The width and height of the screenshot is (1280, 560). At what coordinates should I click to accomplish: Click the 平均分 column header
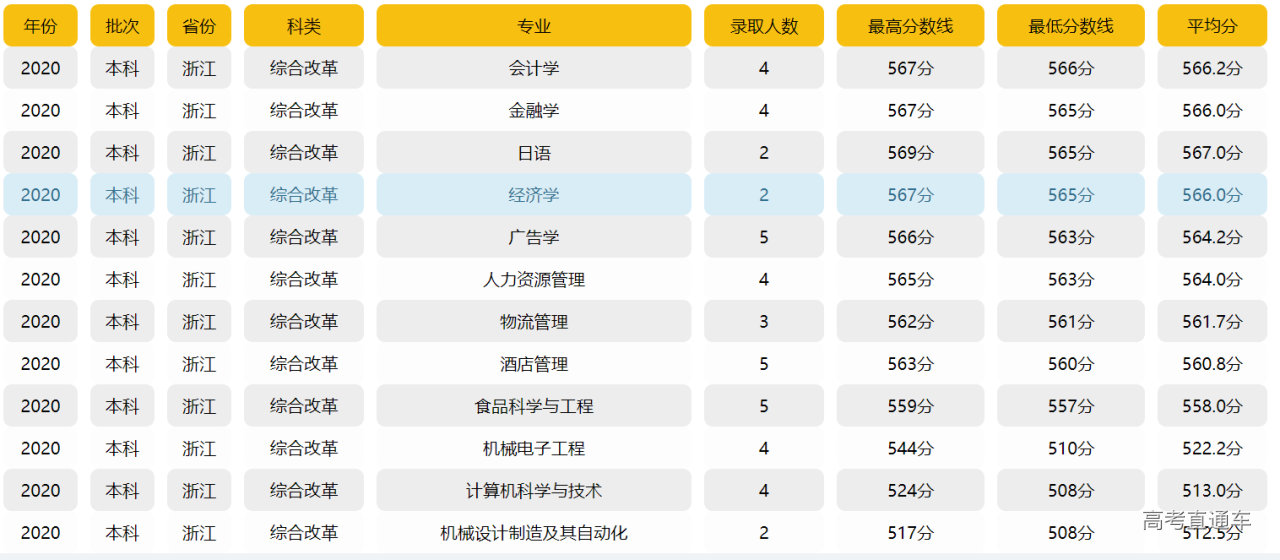point(1212,26)
